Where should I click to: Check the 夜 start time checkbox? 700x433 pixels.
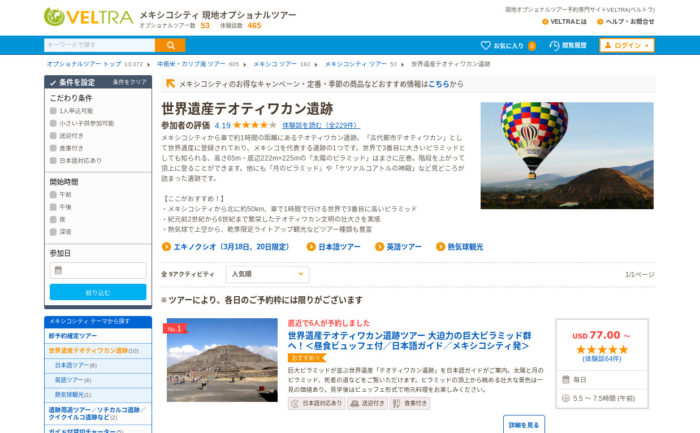click(53, 219)
